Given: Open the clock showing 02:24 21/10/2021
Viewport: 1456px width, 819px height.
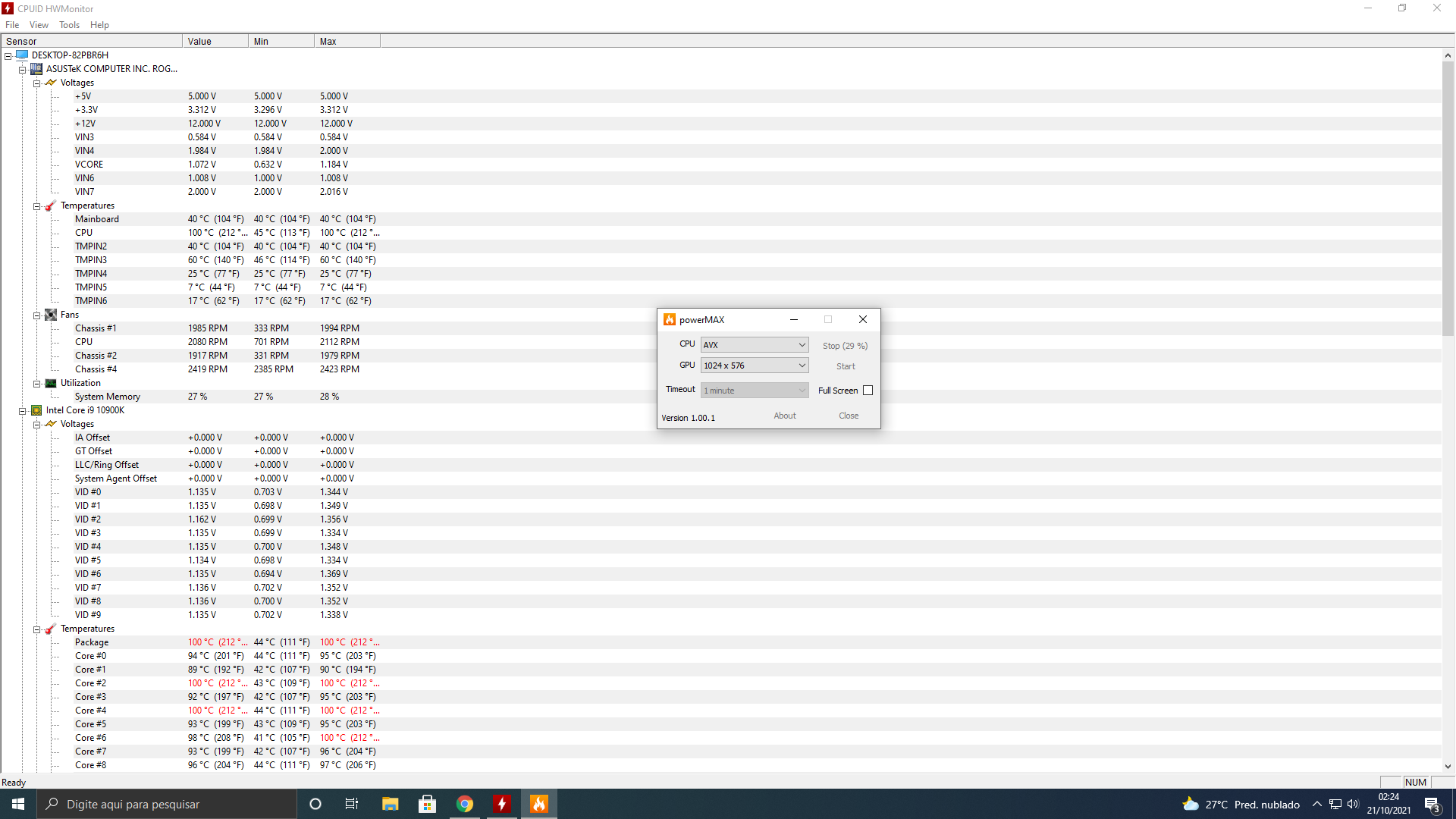Looking at the screenshot, I should (1389, 804).
